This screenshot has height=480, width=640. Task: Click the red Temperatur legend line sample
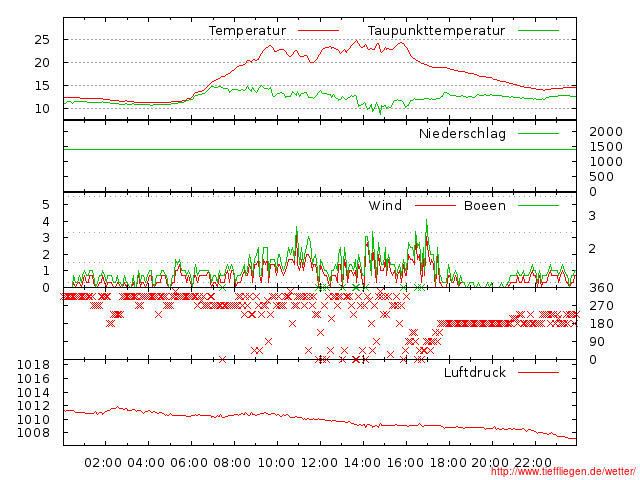[318, 31]
